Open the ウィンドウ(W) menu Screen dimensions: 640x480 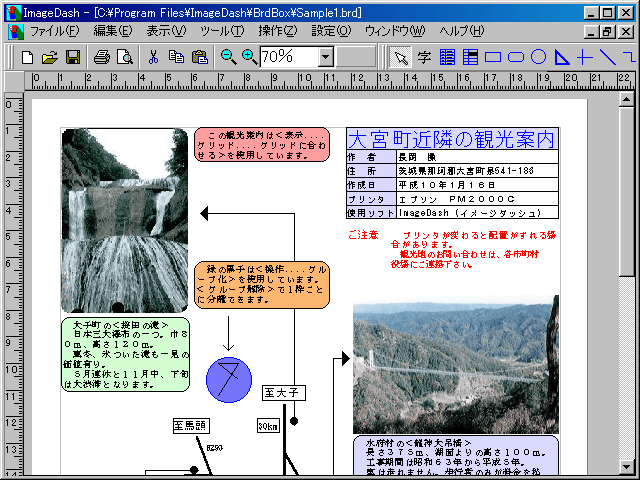pyautogui.click(x=395, y=31)
